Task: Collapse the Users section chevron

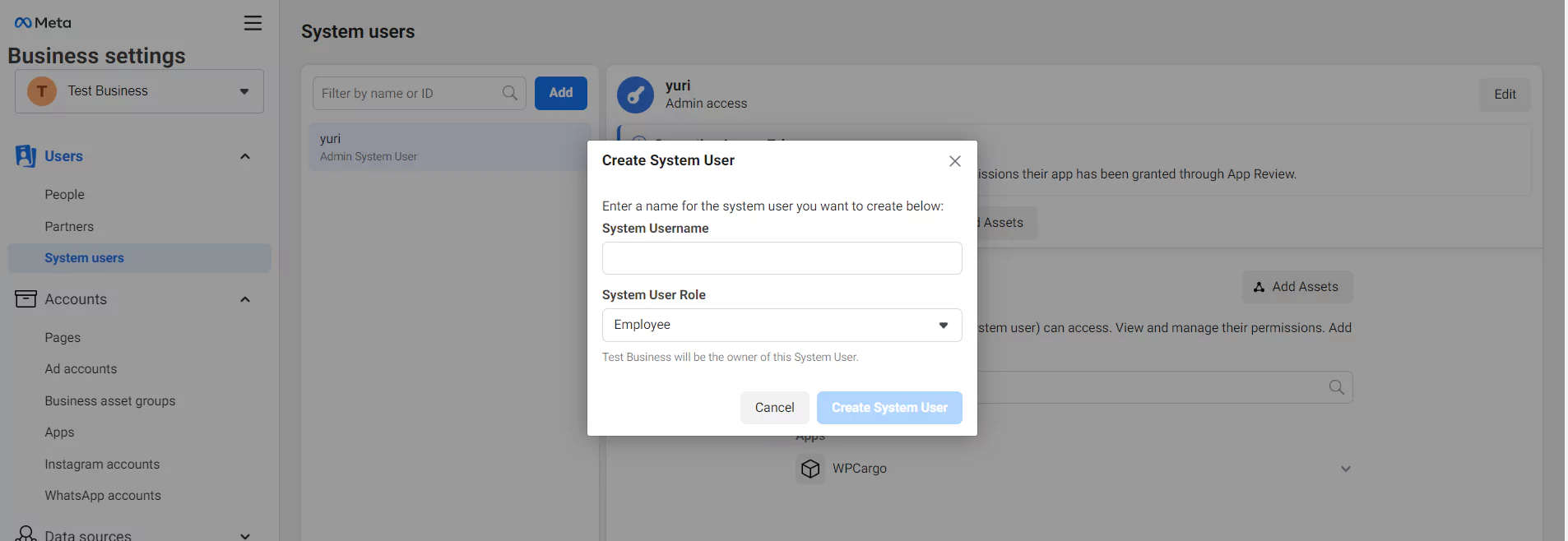Action: point(244,156)
